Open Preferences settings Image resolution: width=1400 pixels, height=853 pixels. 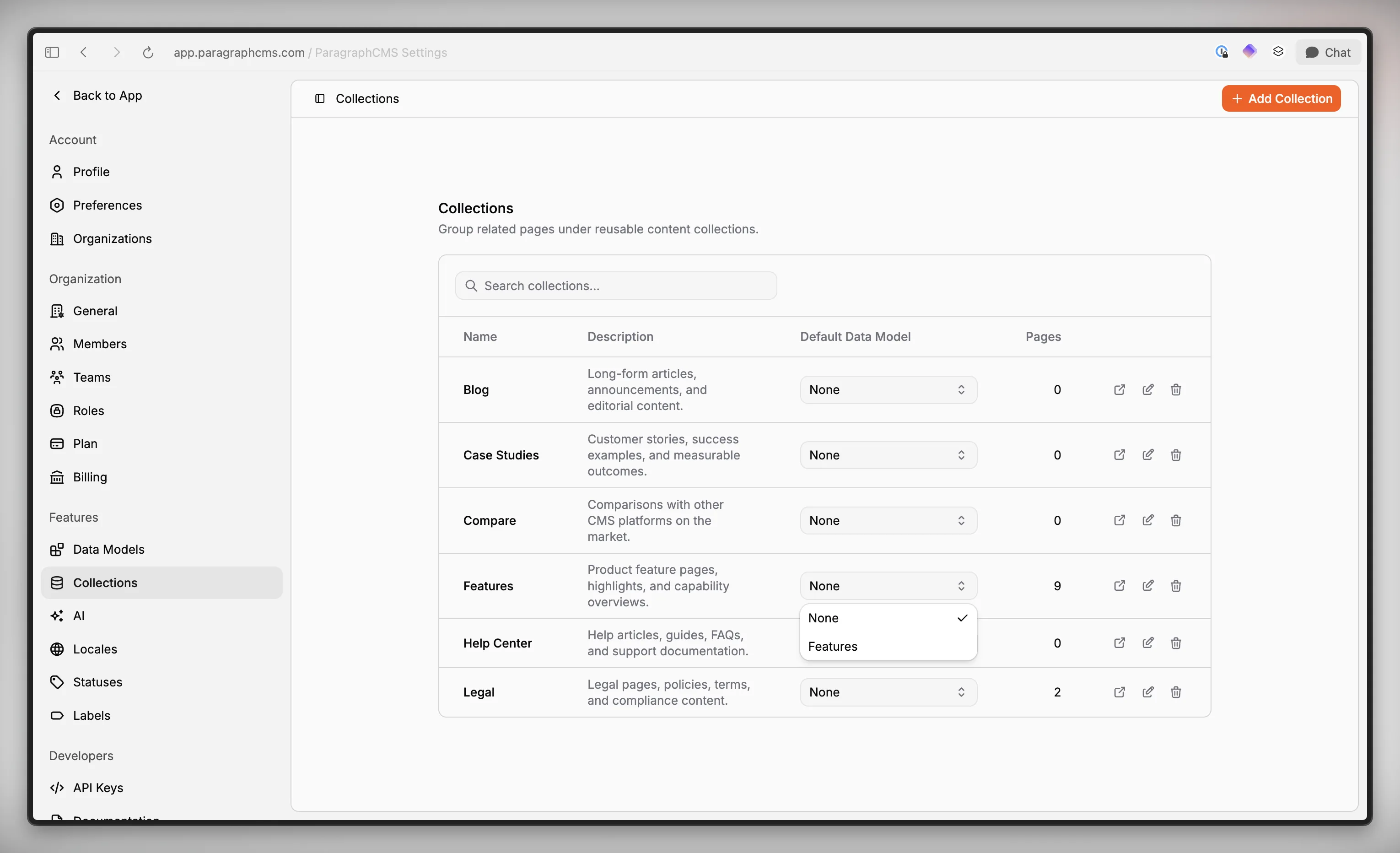point(162,205)
